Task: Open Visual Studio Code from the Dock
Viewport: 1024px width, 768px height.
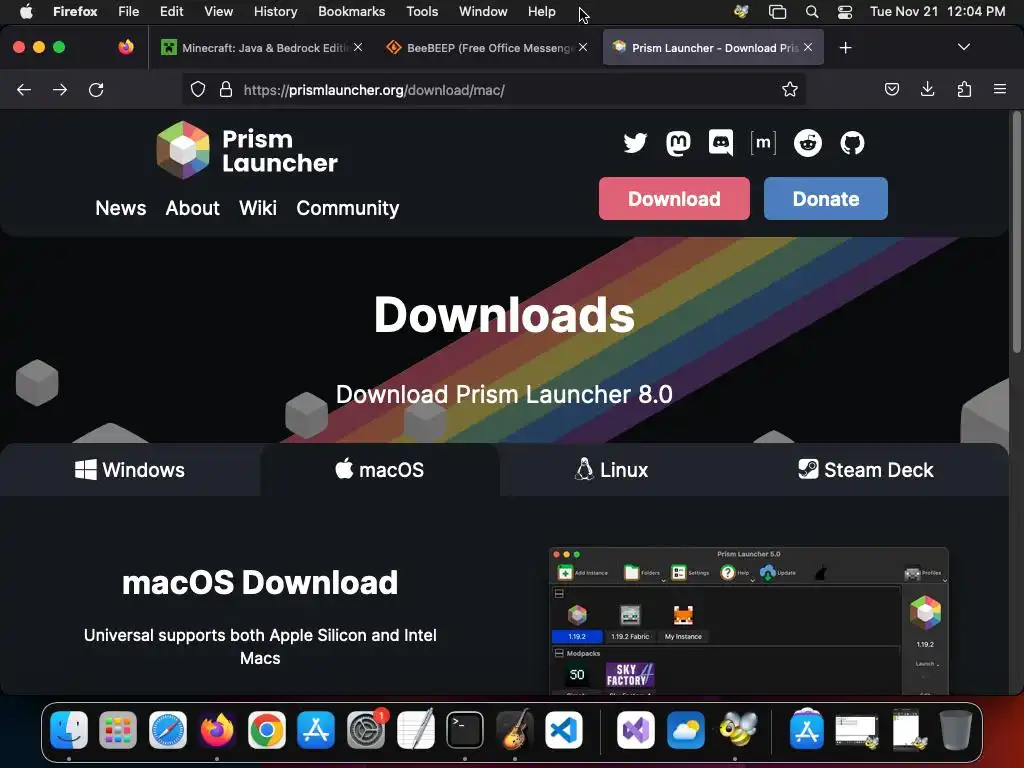Action: pos(564,729)
